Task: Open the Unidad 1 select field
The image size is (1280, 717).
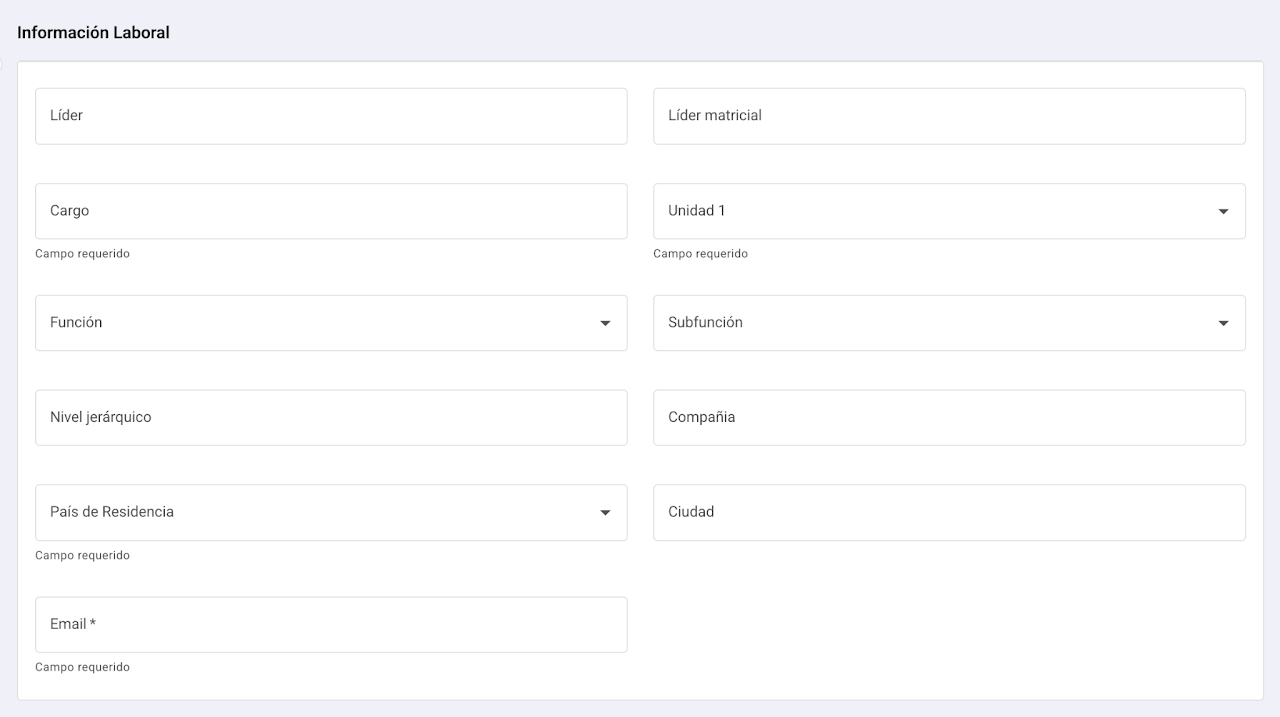Action: [x=930, y=211]
